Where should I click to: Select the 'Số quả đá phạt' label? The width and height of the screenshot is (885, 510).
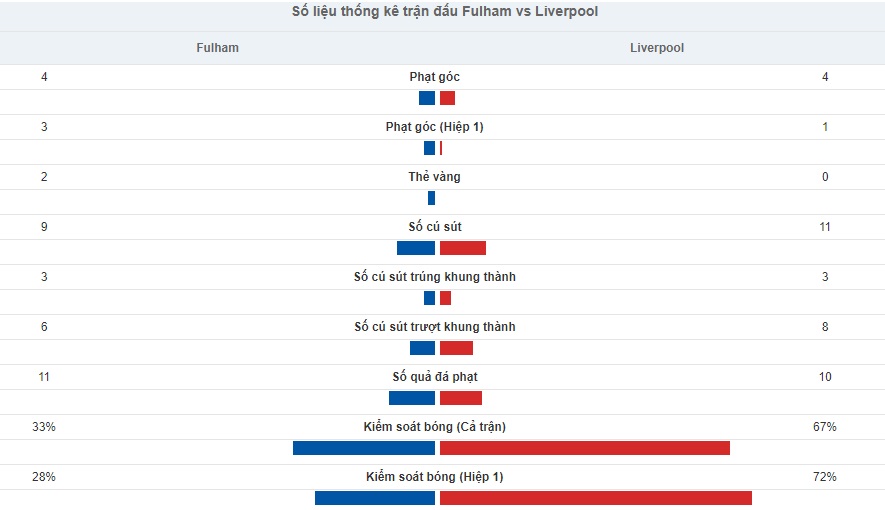point(435,377)
